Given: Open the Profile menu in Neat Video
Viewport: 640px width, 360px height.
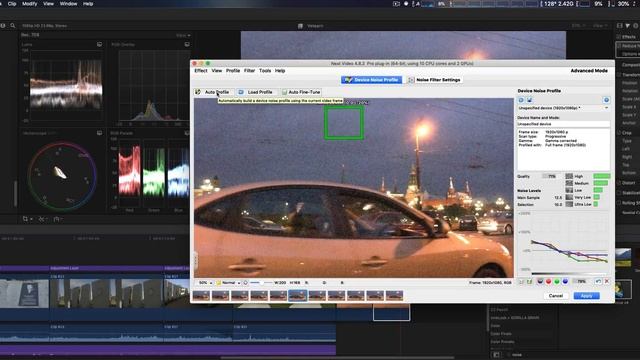Looking at the screenshot, I should 233,71.
